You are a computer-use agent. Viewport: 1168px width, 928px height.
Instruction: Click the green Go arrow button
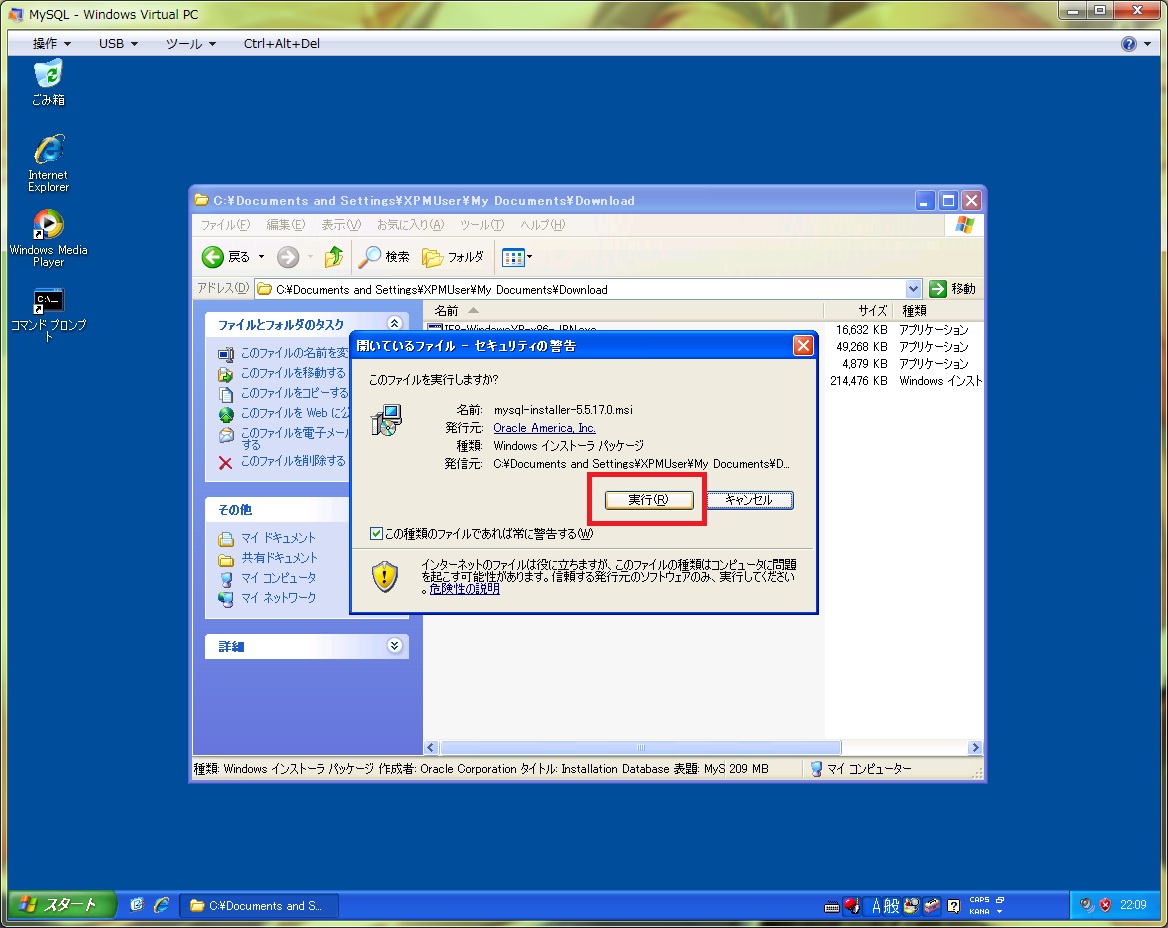click(937, 289)
